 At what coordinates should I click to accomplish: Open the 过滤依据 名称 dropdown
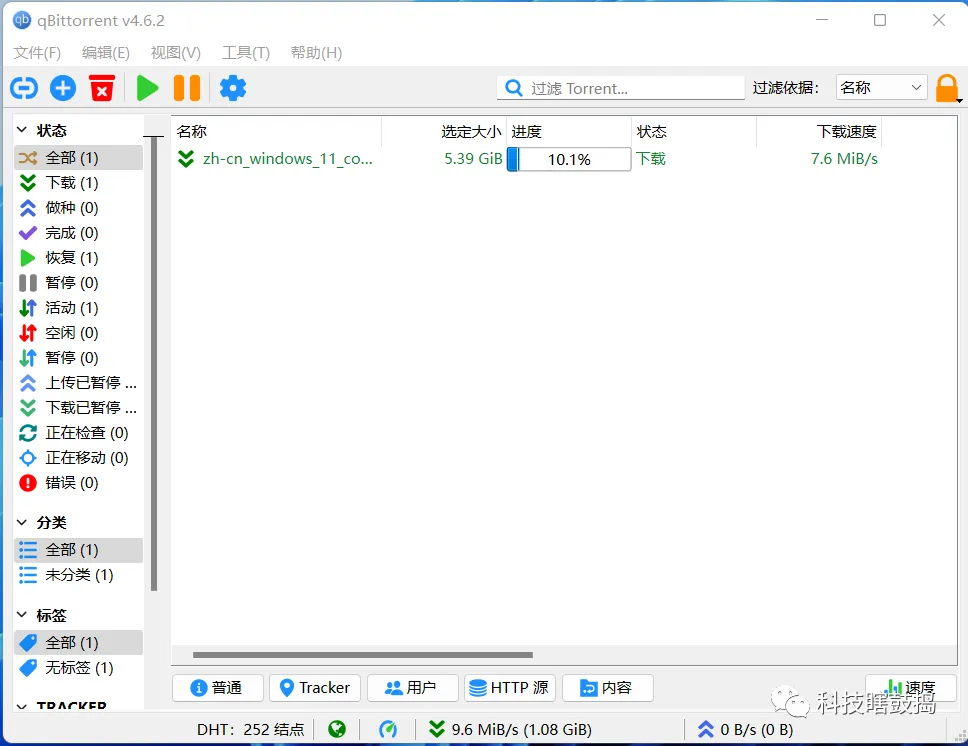point(882,88)
